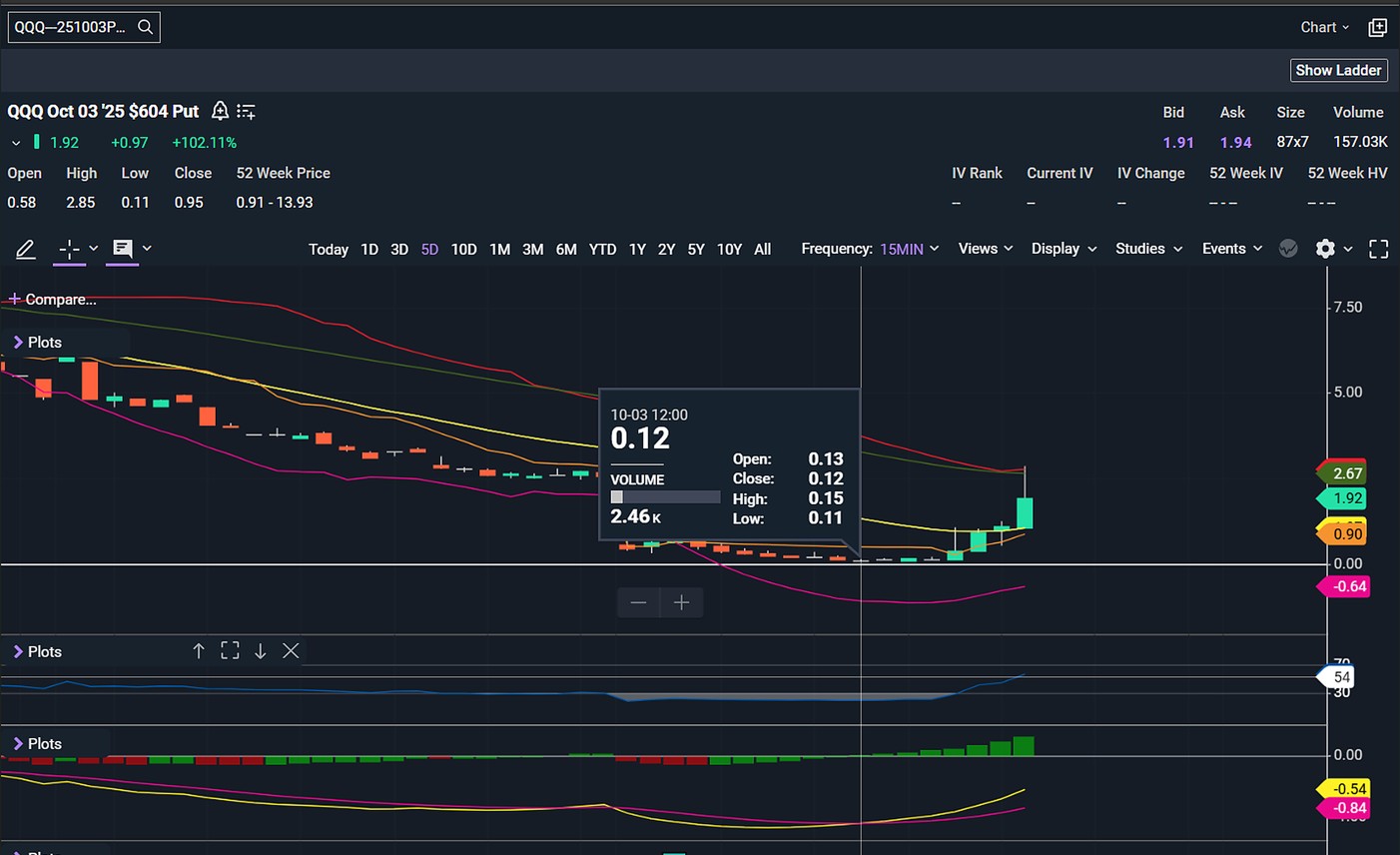The width and height of the screenshot is (1400, 855).
Task: Toggle the grayed-out chart indicator icon
Action: tap(1288, 249)
